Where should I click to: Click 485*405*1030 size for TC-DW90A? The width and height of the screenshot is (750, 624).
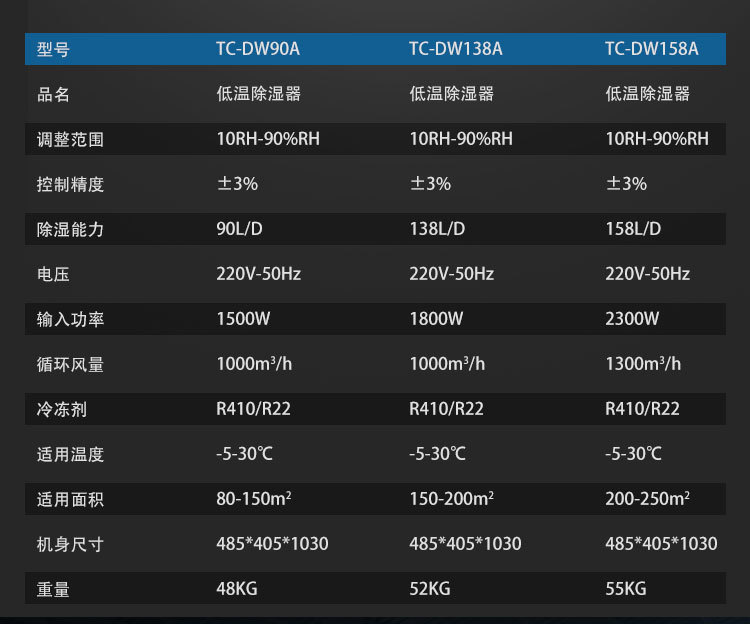tap(272, 543)
